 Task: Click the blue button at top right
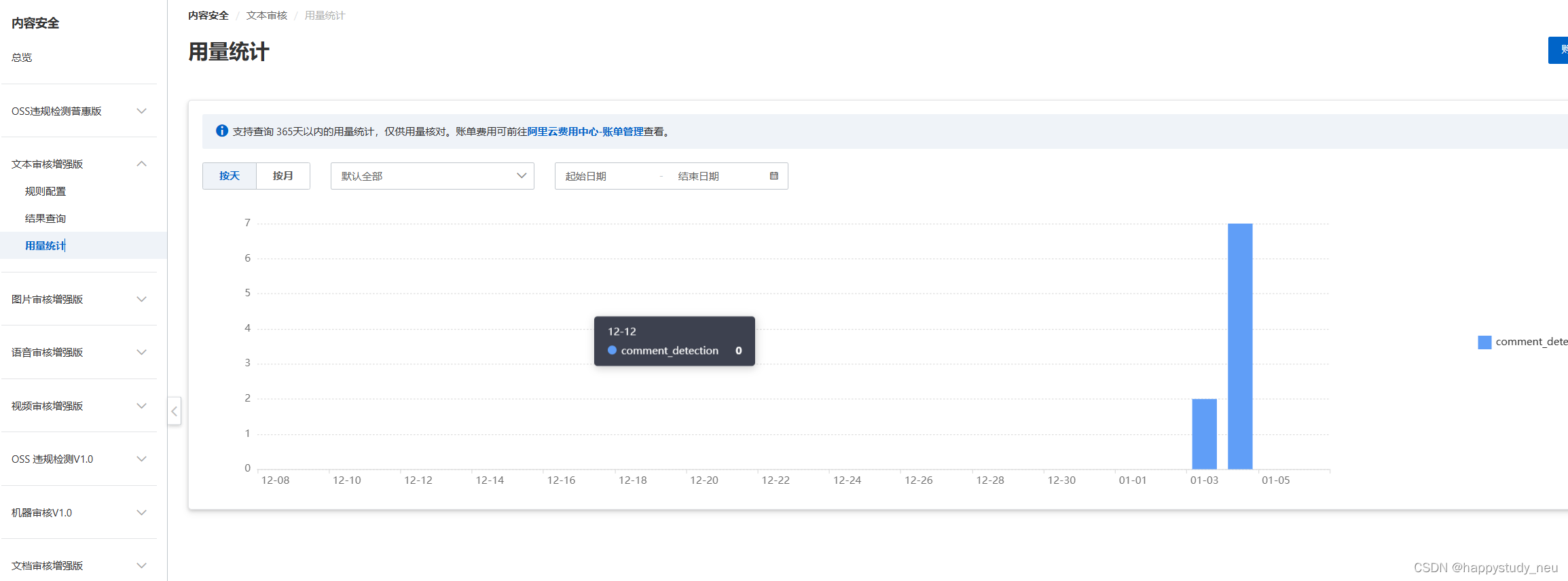click(1558, 50)
